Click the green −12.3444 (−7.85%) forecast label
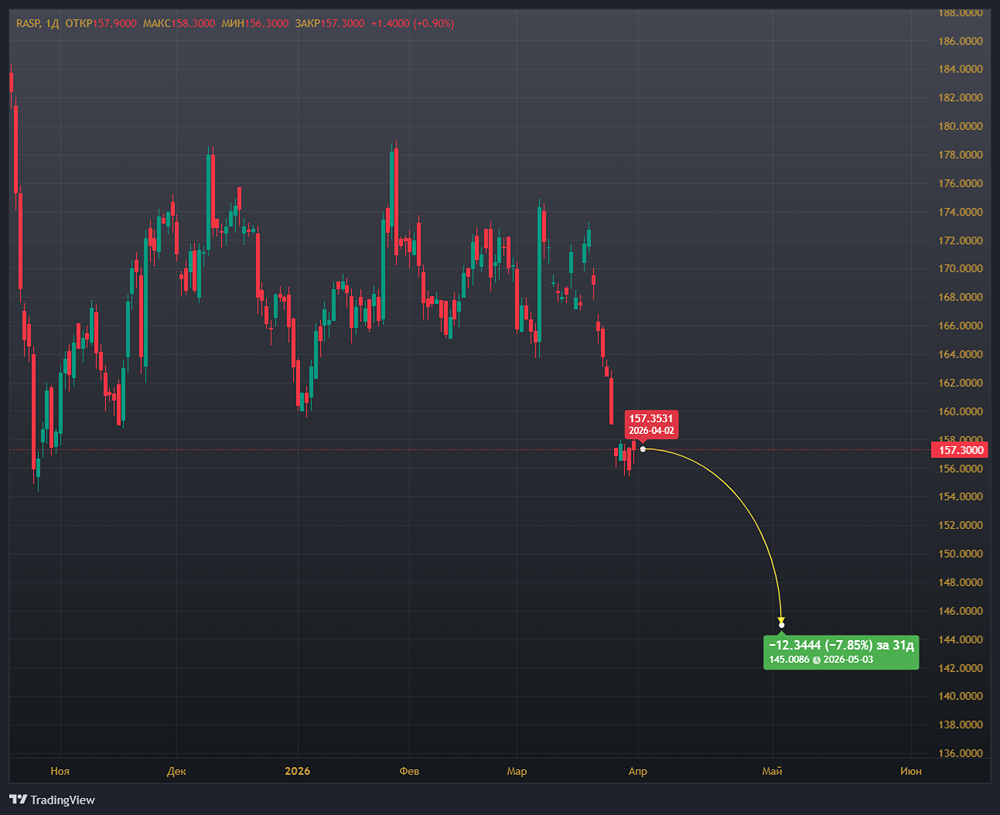This screenshot has height=815, width=1000. click(x=841, y=652)
